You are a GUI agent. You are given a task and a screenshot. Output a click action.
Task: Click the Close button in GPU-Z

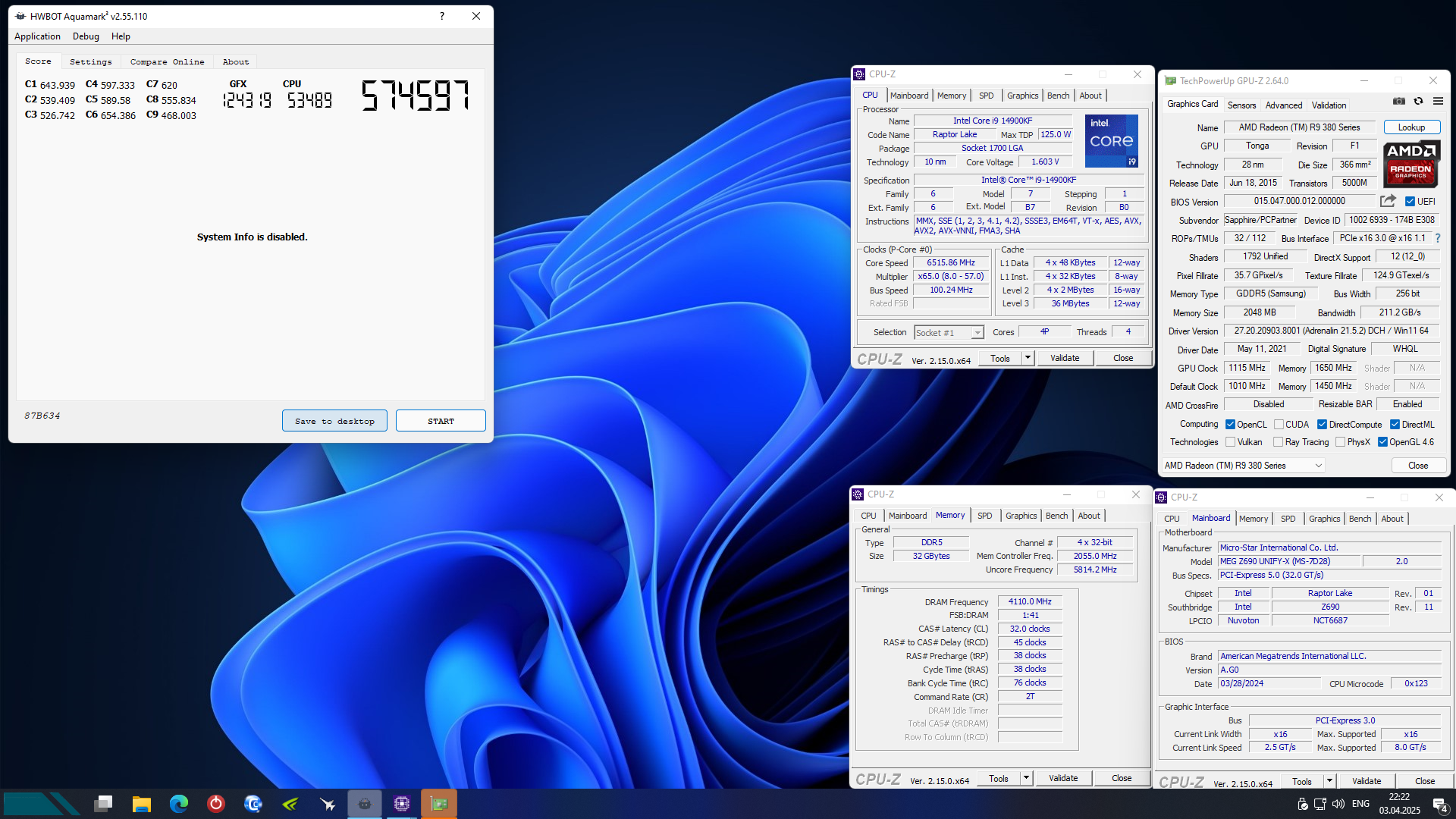point(1417,466)
